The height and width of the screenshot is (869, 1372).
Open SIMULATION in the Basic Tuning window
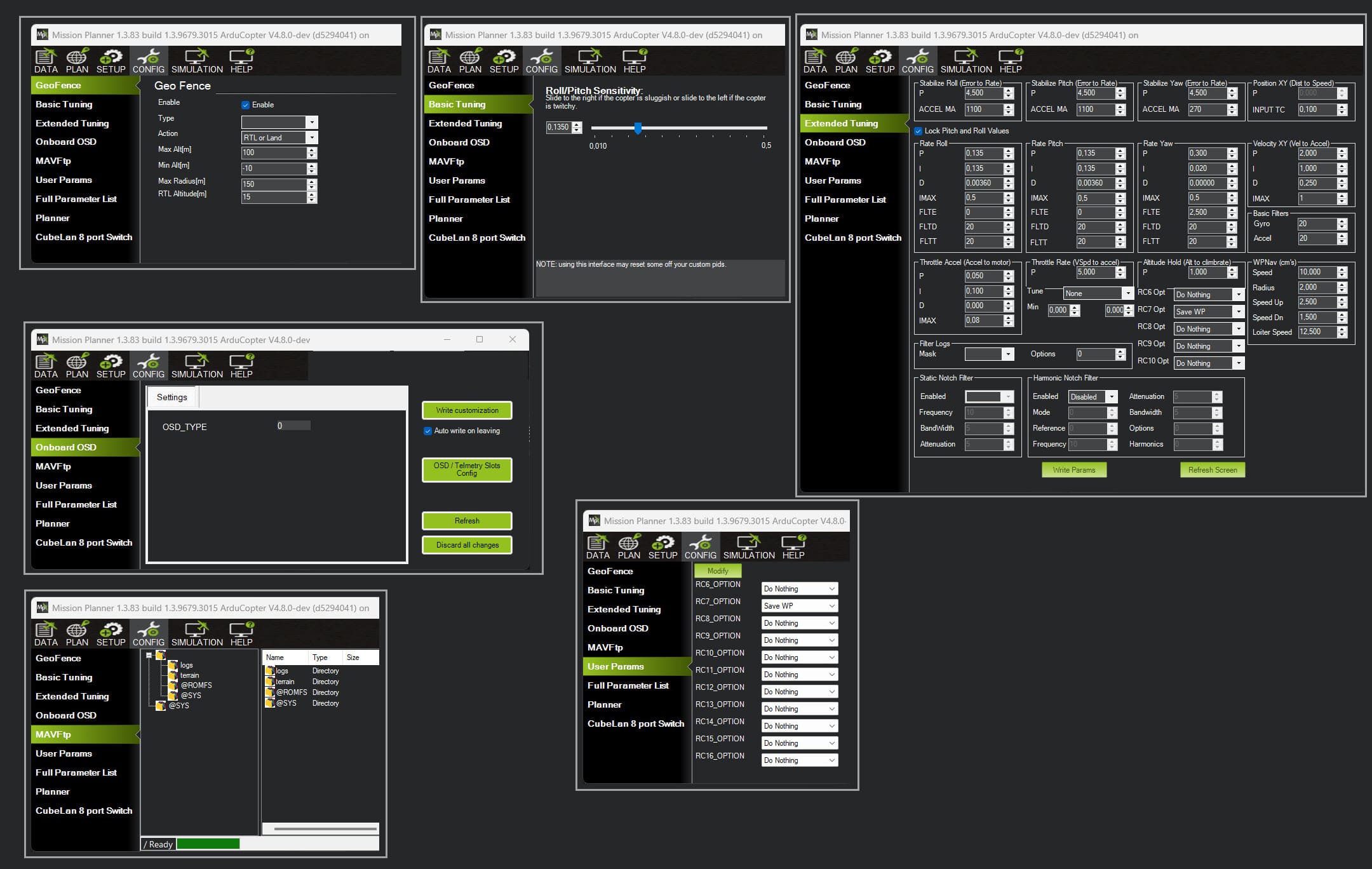(x=590, y=61)
